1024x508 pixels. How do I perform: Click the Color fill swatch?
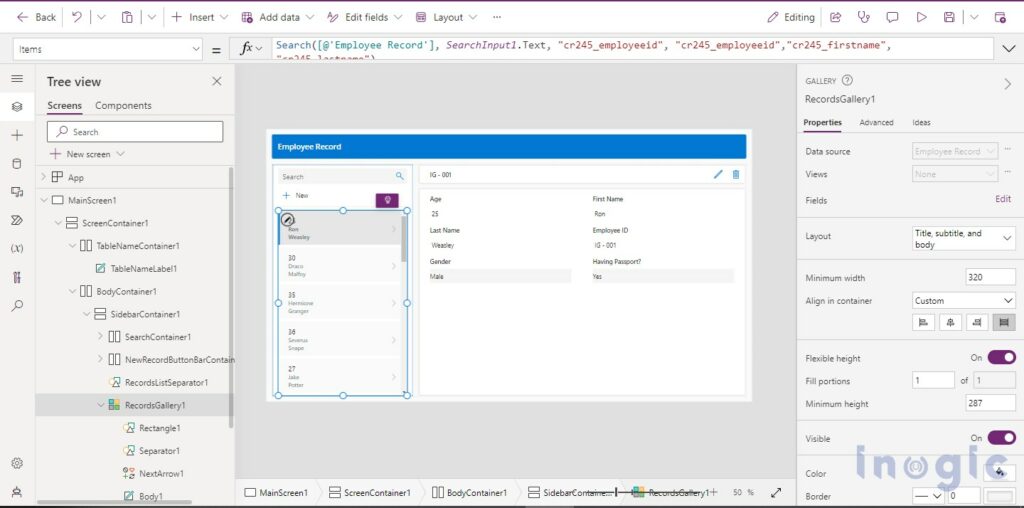[x=1000, y=472]
